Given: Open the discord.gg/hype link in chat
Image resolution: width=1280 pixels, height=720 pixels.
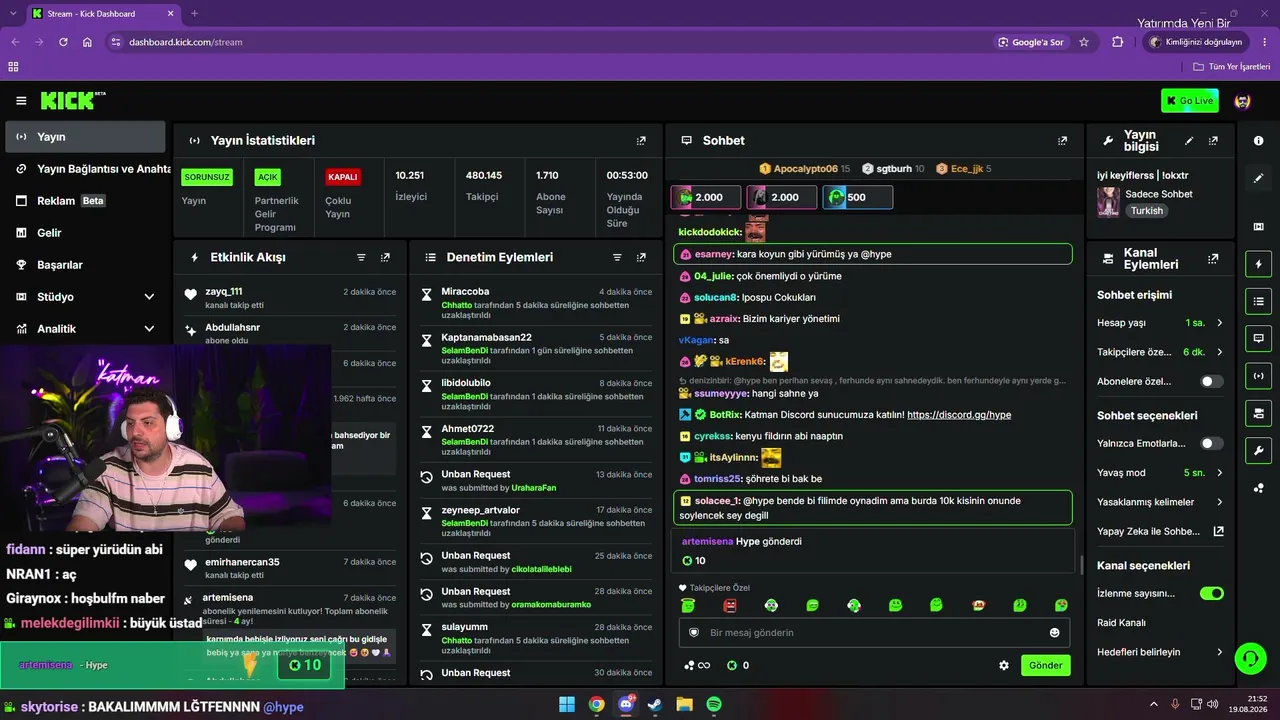Looking at the screenshot, I should 959,415.
